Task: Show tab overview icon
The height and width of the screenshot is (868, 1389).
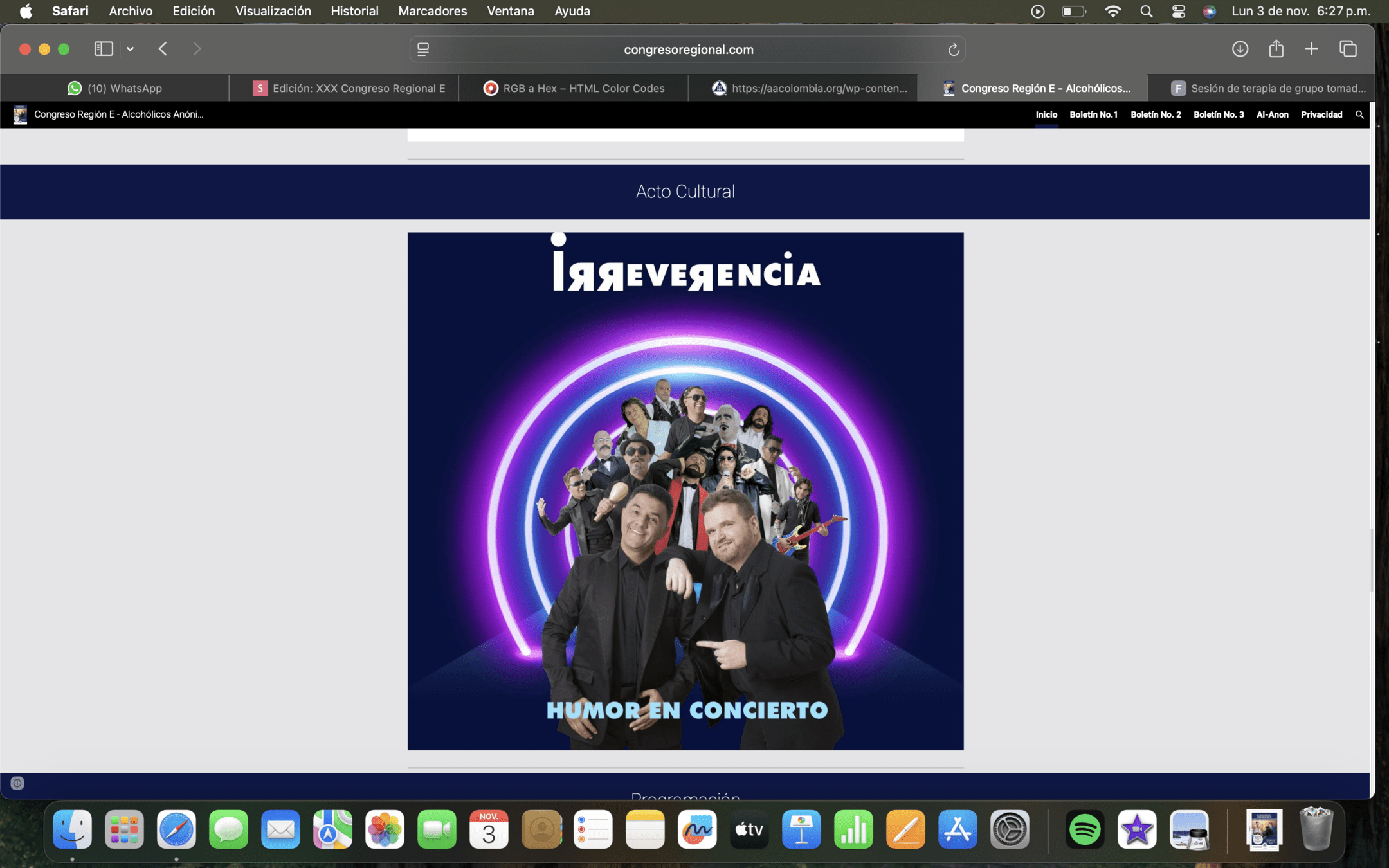Action: point(1348,49)
